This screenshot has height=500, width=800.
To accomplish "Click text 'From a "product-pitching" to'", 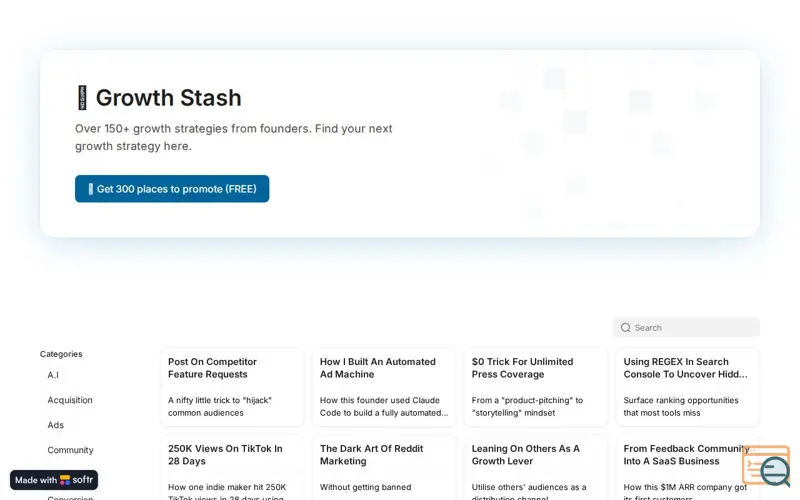I will [x=527, y=401].
